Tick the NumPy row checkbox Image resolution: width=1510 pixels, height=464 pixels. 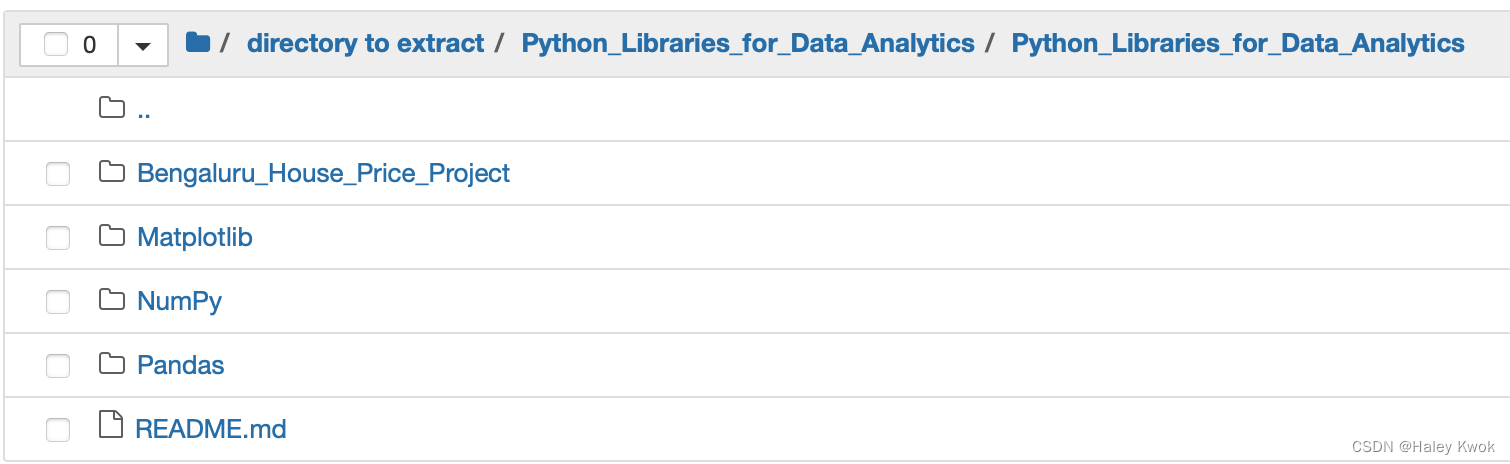[x=58, y=302]
